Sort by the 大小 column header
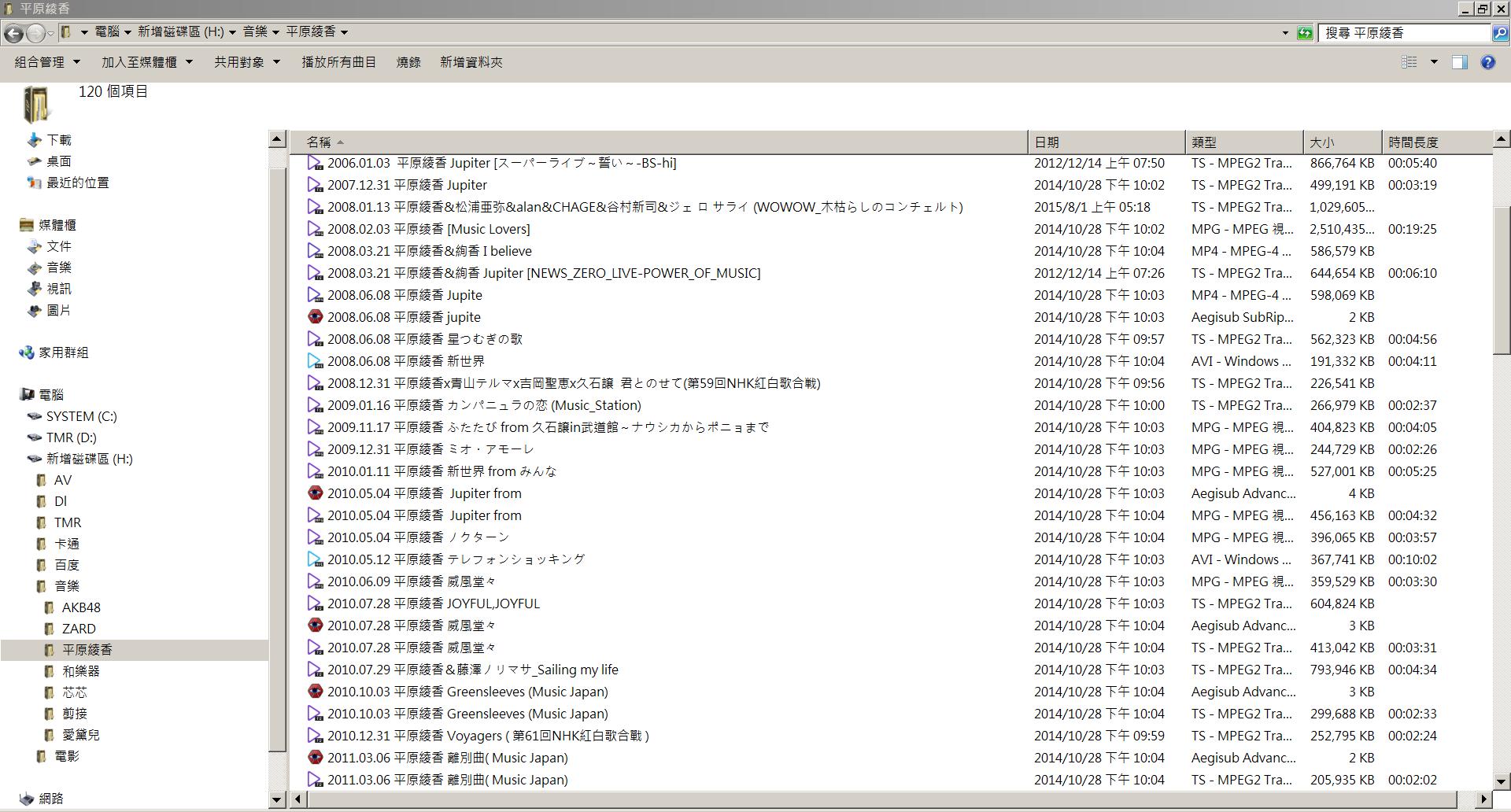1511x812 pixels. (x=1343, y=142)
